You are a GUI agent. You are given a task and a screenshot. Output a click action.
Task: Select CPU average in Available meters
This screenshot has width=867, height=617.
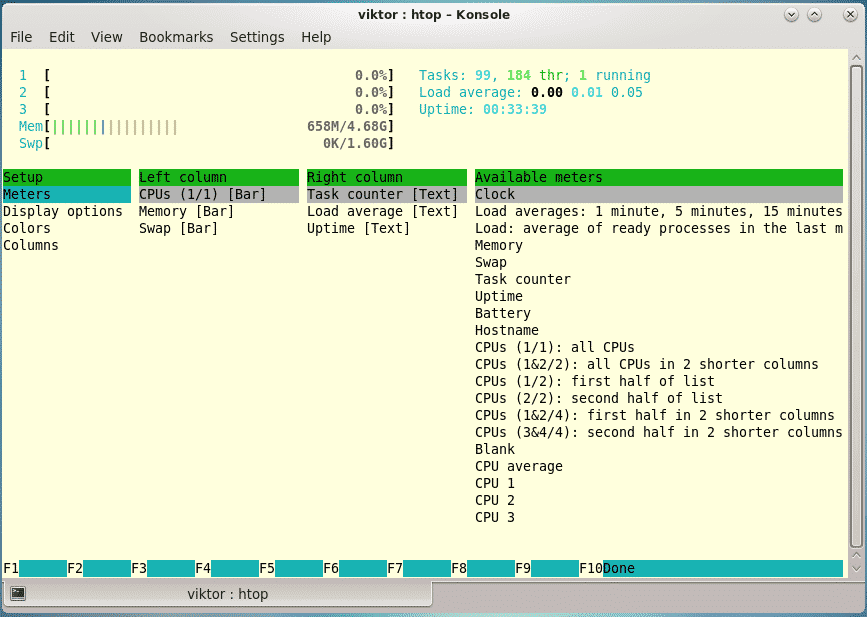pos(518,466)
